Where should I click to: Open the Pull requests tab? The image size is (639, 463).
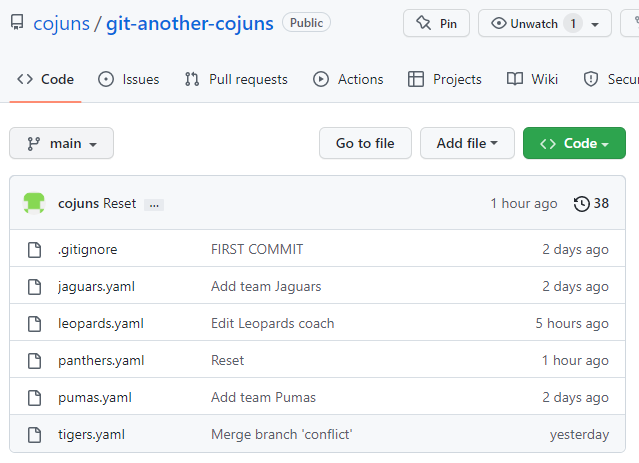tap(236, 79)
